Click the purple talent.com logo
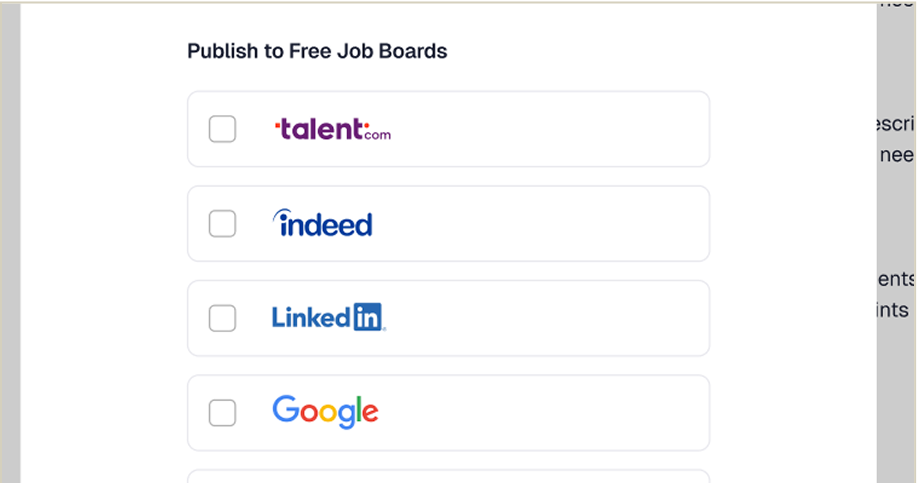This screenshot has height=483, width=917. click(x=332, y=129)
